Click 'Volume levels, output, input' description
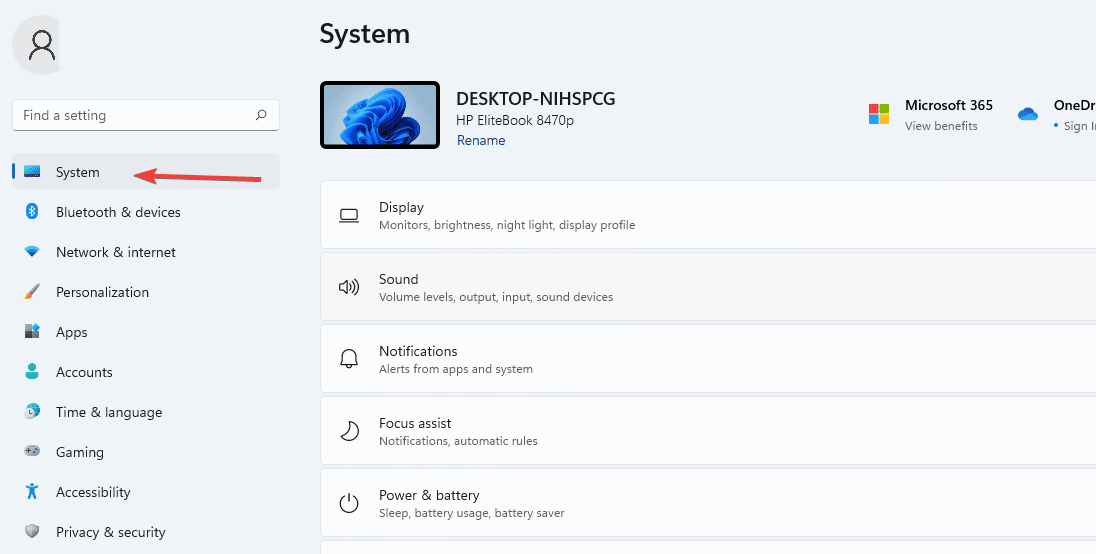1096x554 pixels. 496,297
